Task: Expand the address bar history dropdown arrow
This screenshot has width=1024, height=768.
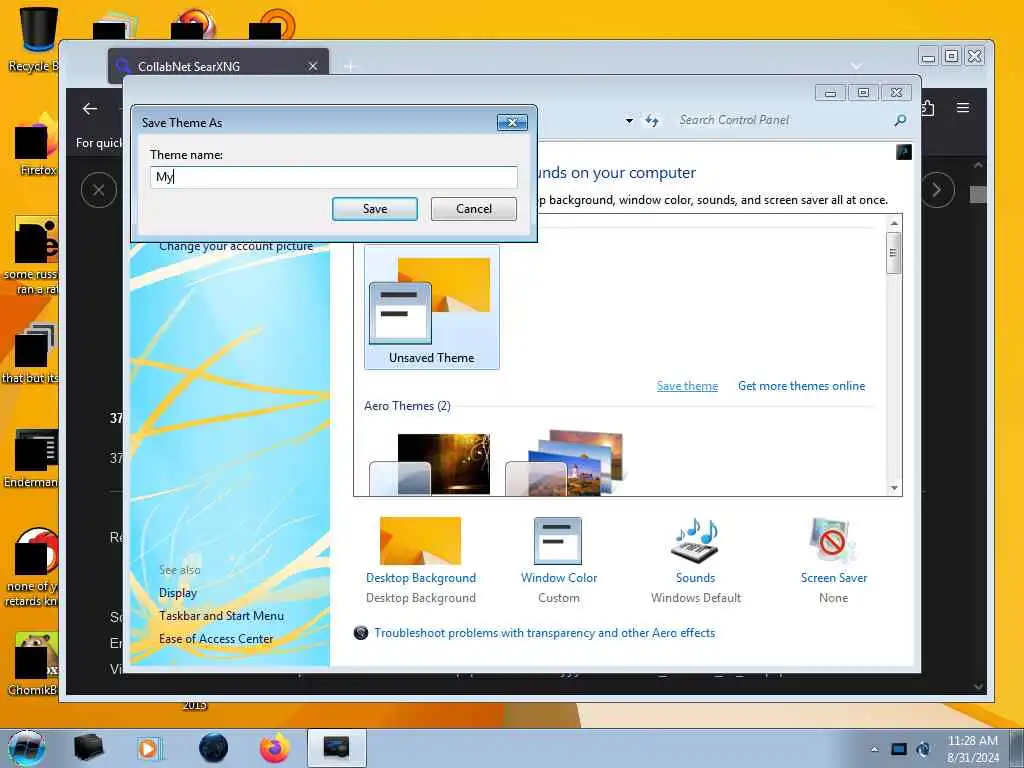Action: 629,121
